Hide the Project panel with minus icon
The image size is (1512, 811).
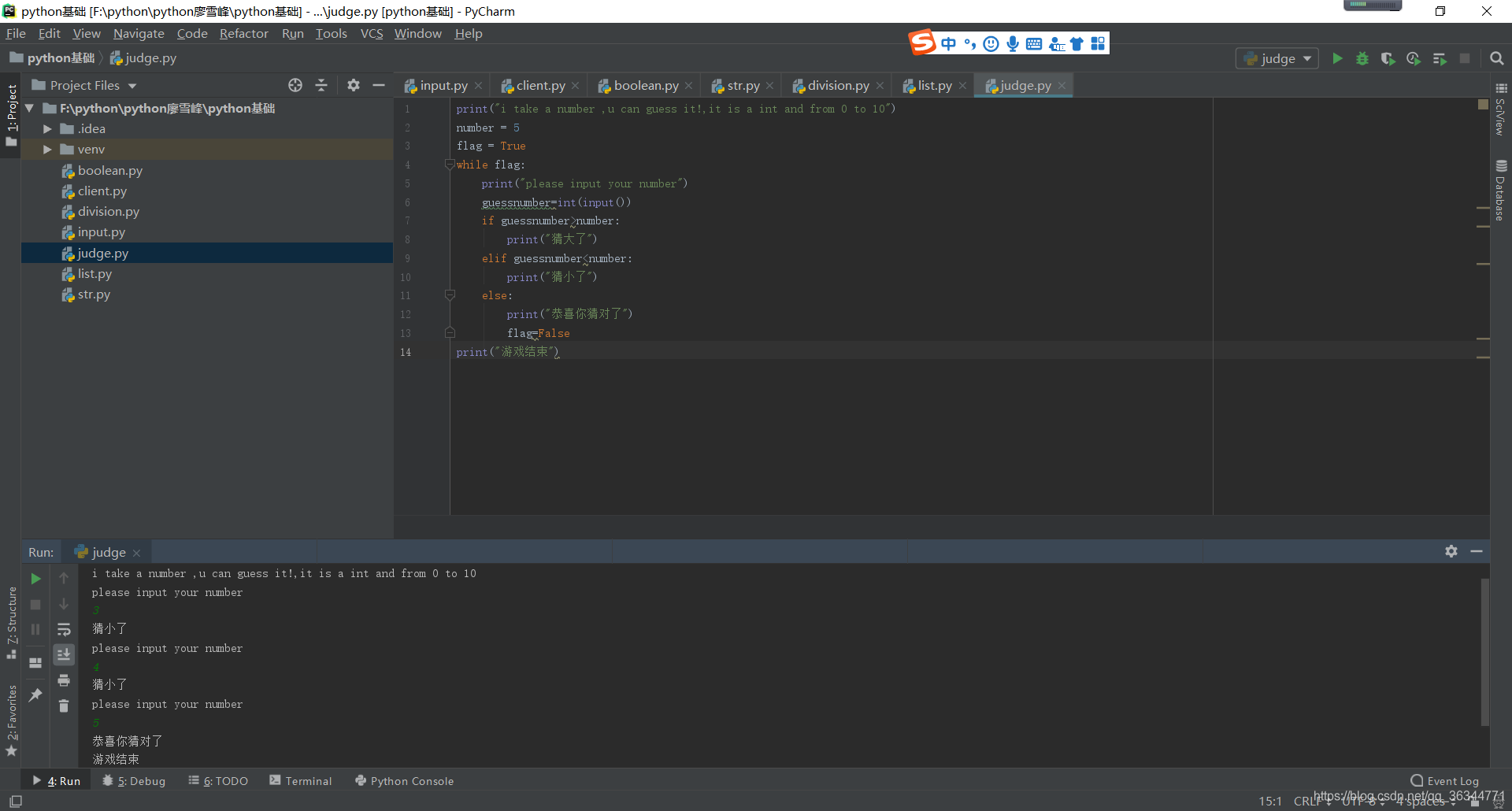tap(379, 85)
